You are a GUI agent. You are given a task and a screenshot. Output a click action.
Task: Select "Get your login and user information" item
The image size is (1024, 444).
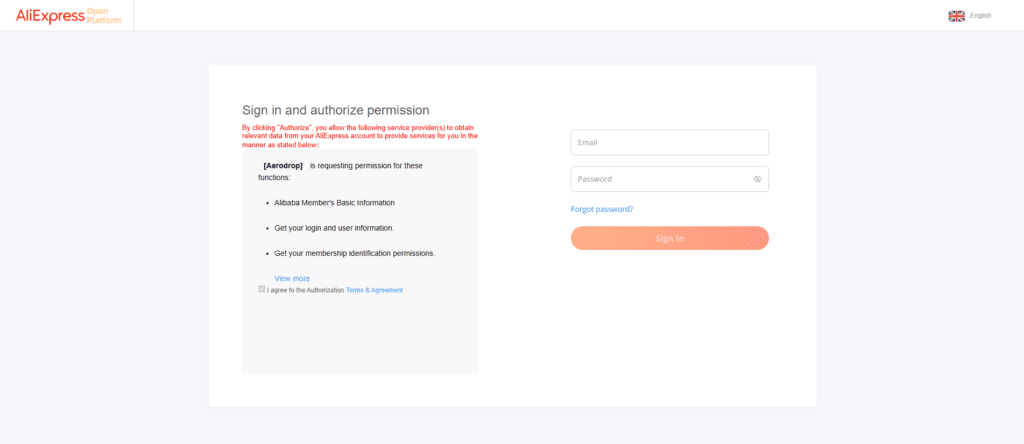click(x=334, y=228)
